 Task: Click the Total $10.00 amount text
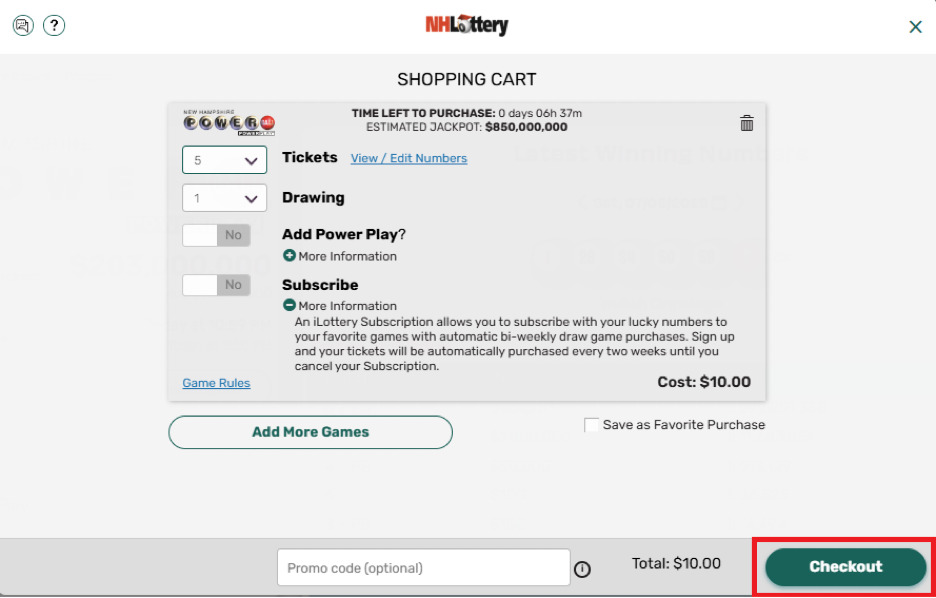coord(676,563)
